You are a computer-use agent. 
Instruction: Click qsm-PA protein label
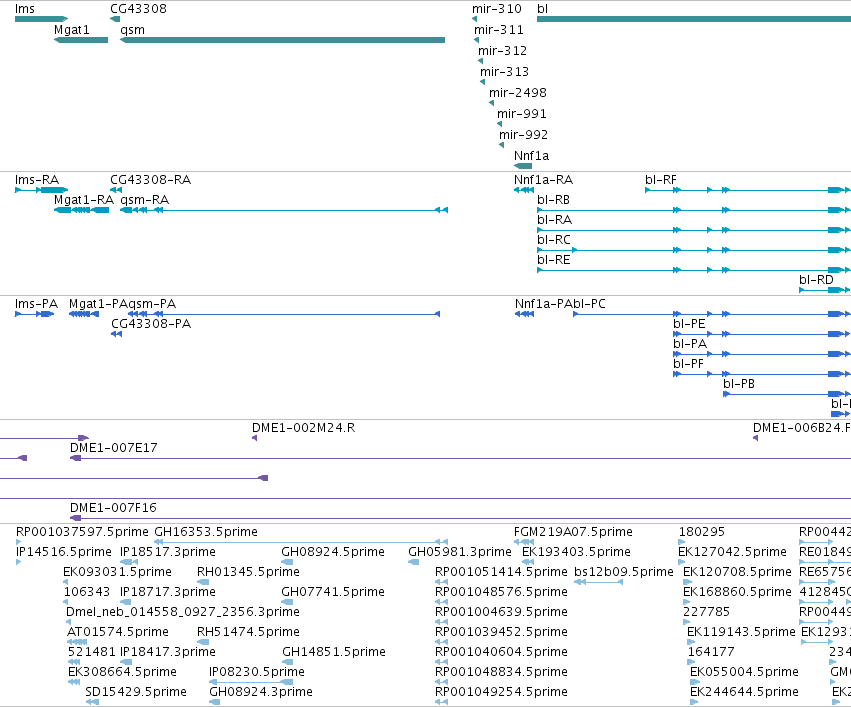(x=152, y=304)
